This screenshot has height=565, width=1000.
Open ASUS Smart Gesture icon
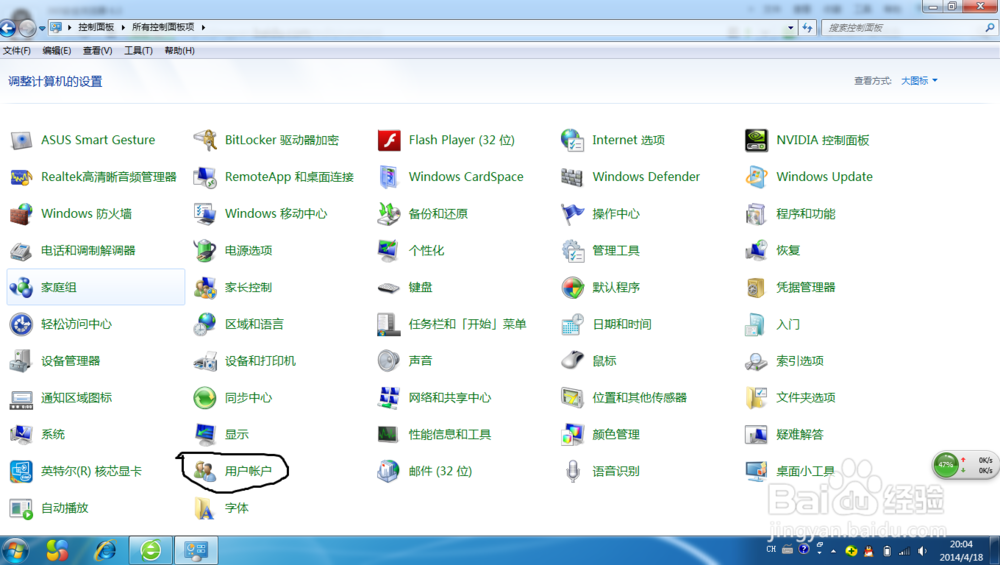21,140
